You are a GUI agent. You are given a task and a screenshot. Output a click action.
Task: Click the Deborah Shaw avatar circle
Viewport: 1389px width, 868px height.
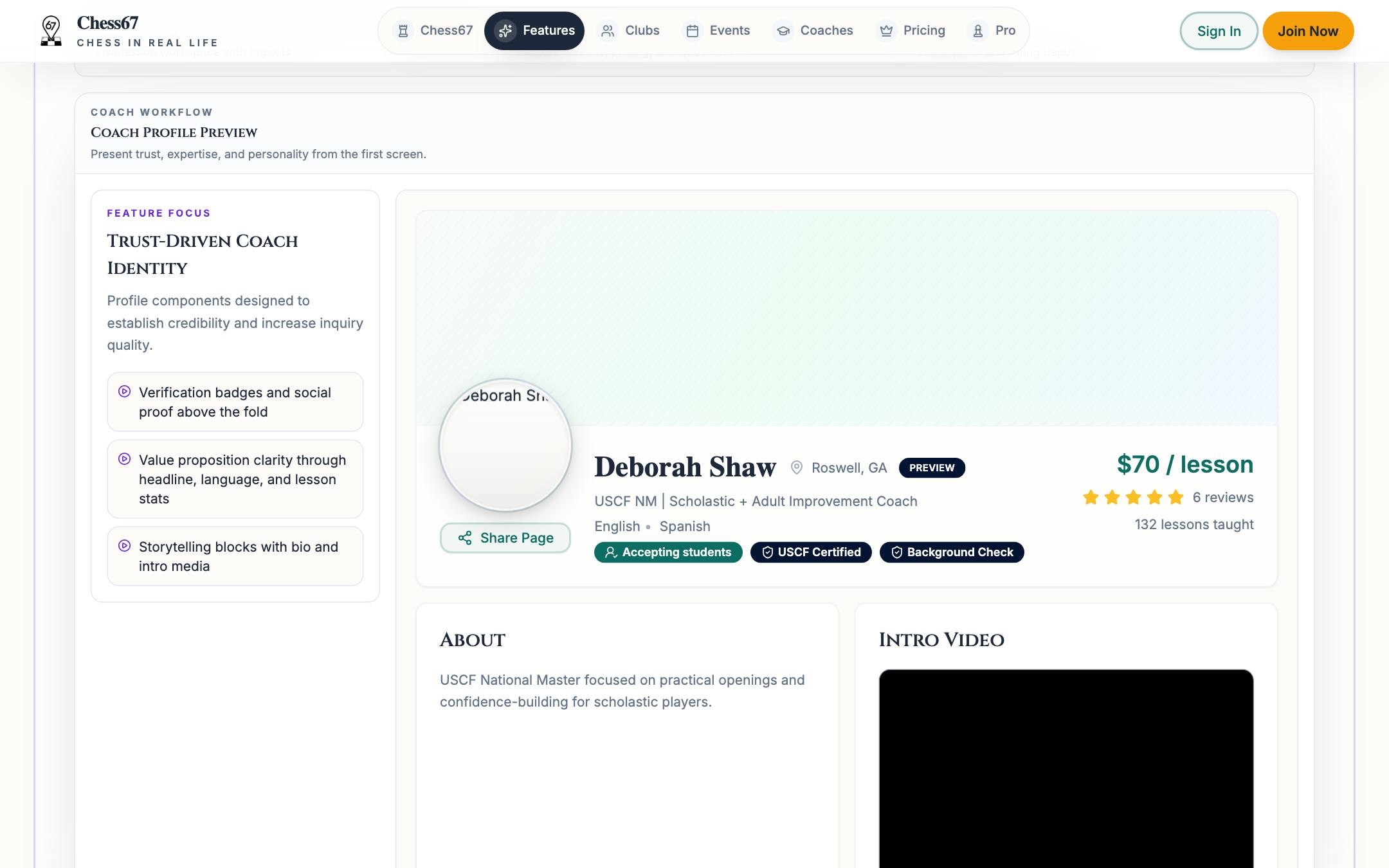click(x=505, y=445)
